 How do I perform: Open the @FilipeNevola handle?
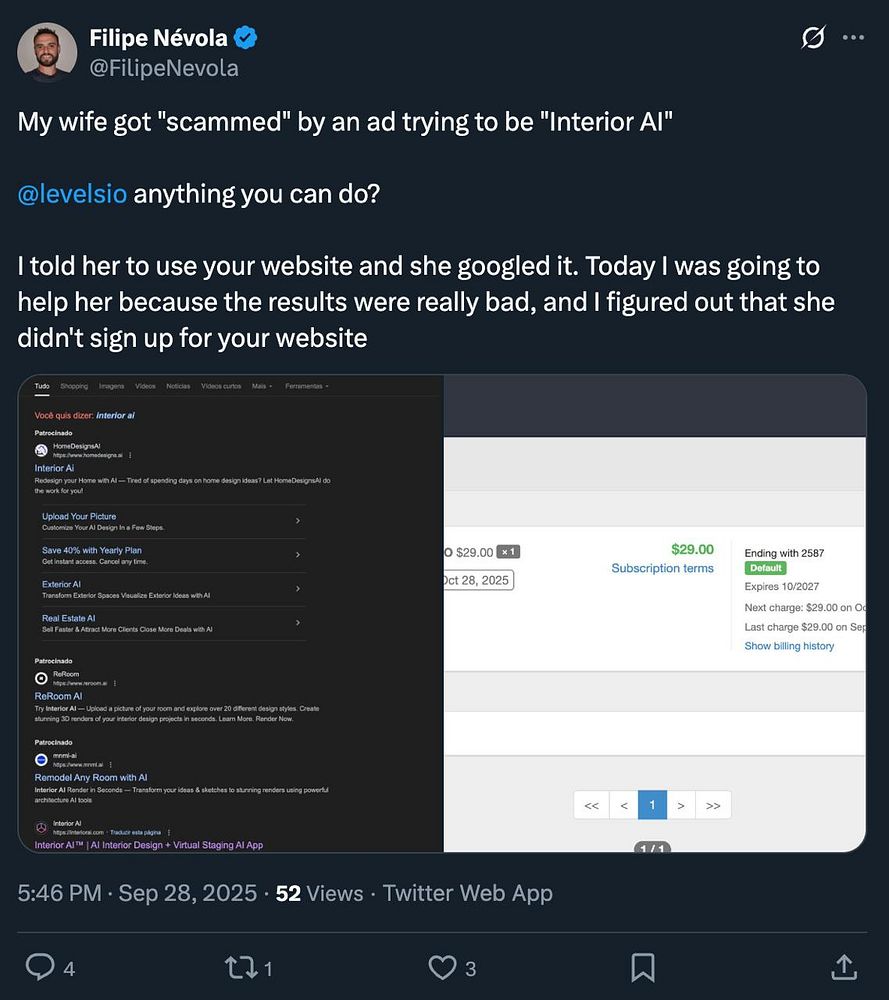[164, 68]
